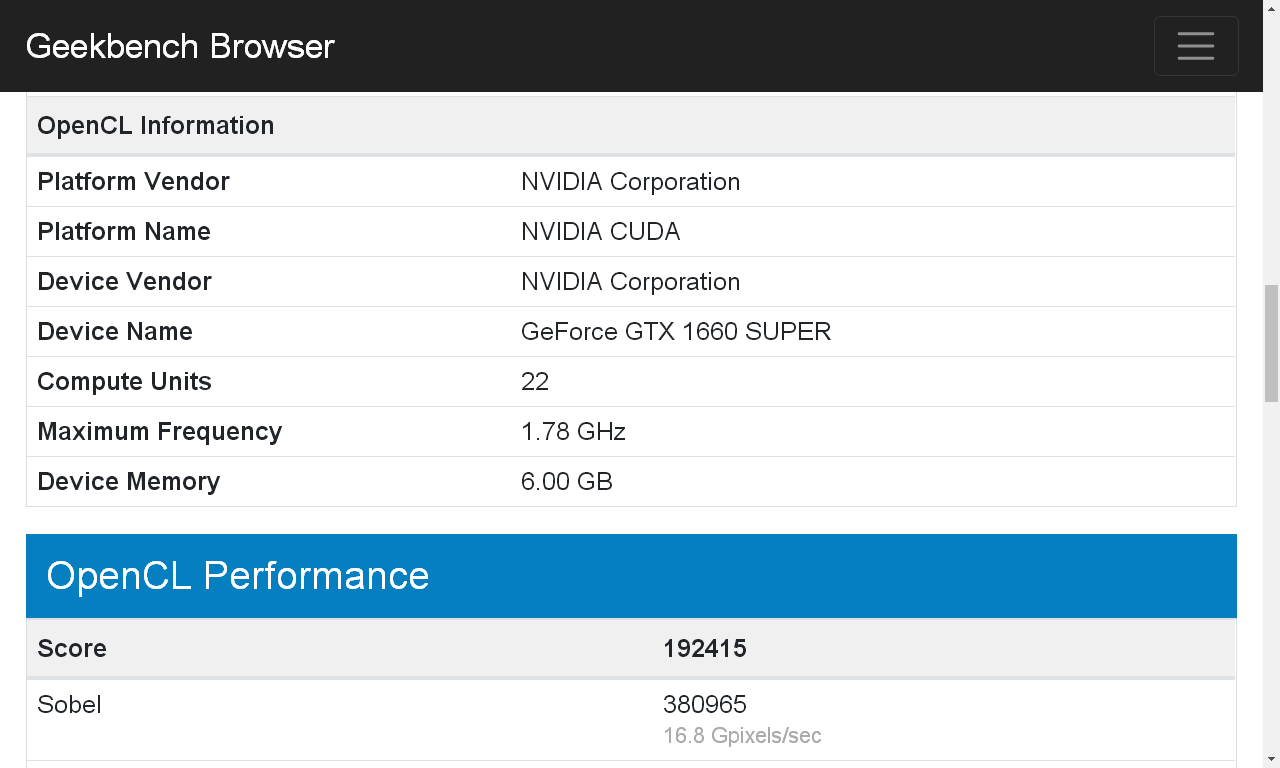The image size is (1280, 768).
Task: Click the vertical scrollbar thumb
Action: 1271,343
